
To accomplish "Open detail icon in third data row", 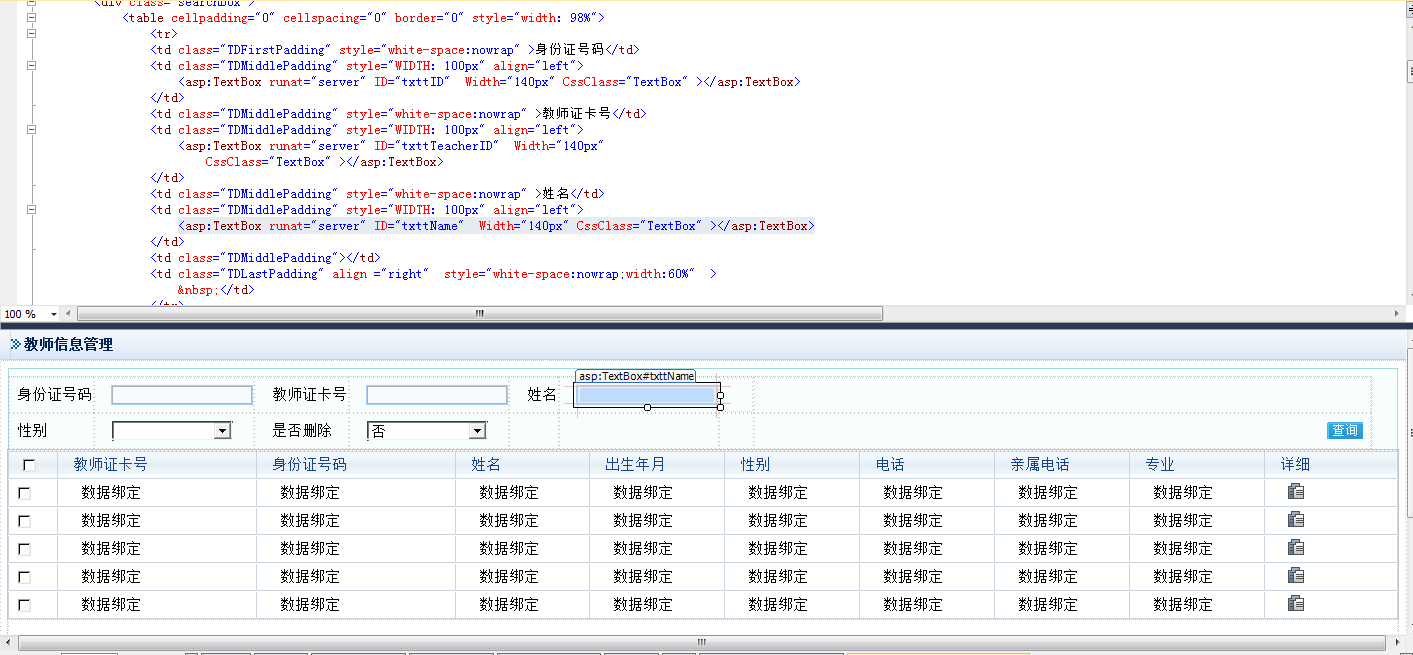I will tap(1296, 547).
